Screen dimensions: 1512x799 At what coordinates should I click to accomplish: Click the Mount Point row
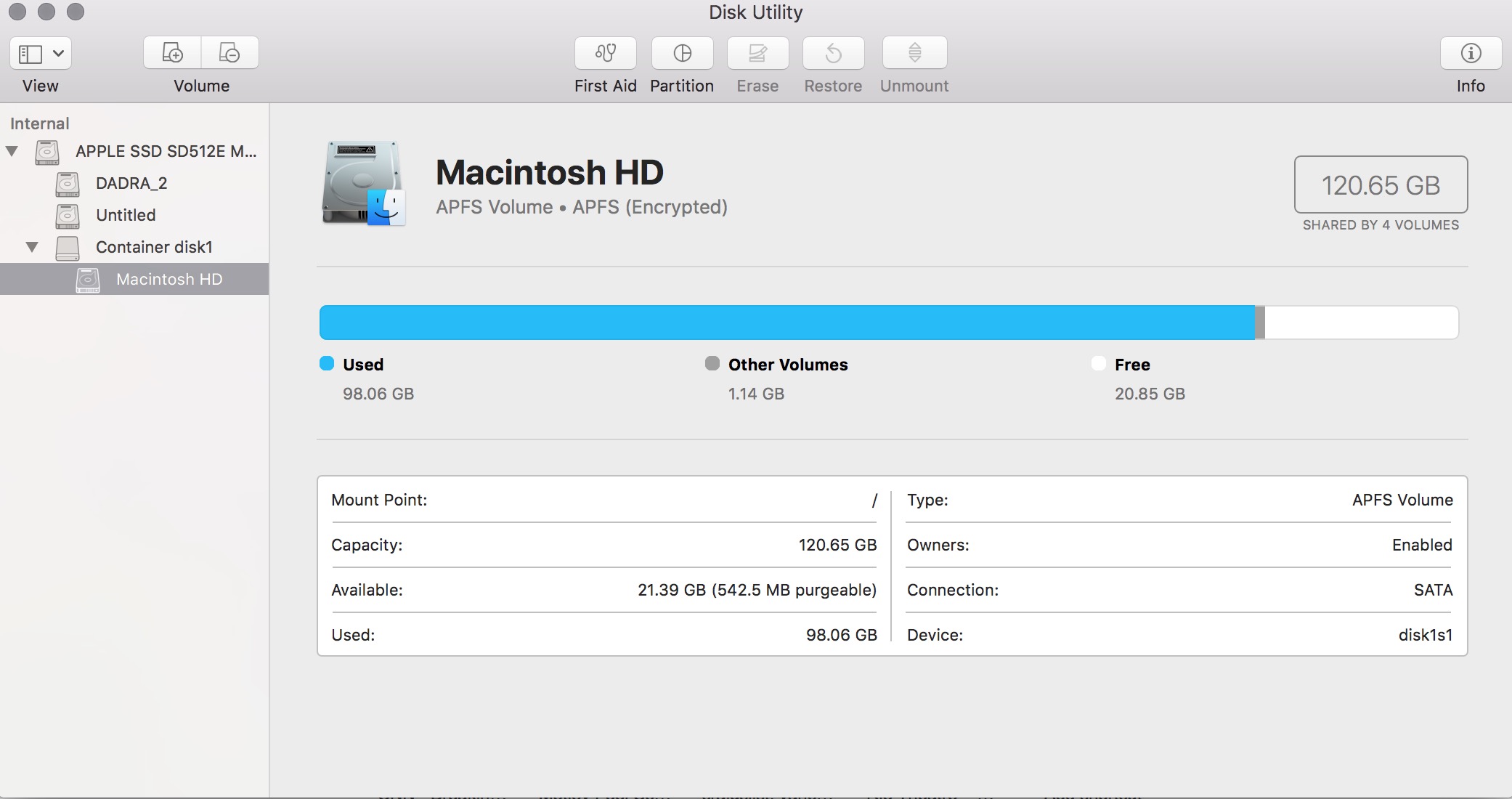click(x=604, y=500)
